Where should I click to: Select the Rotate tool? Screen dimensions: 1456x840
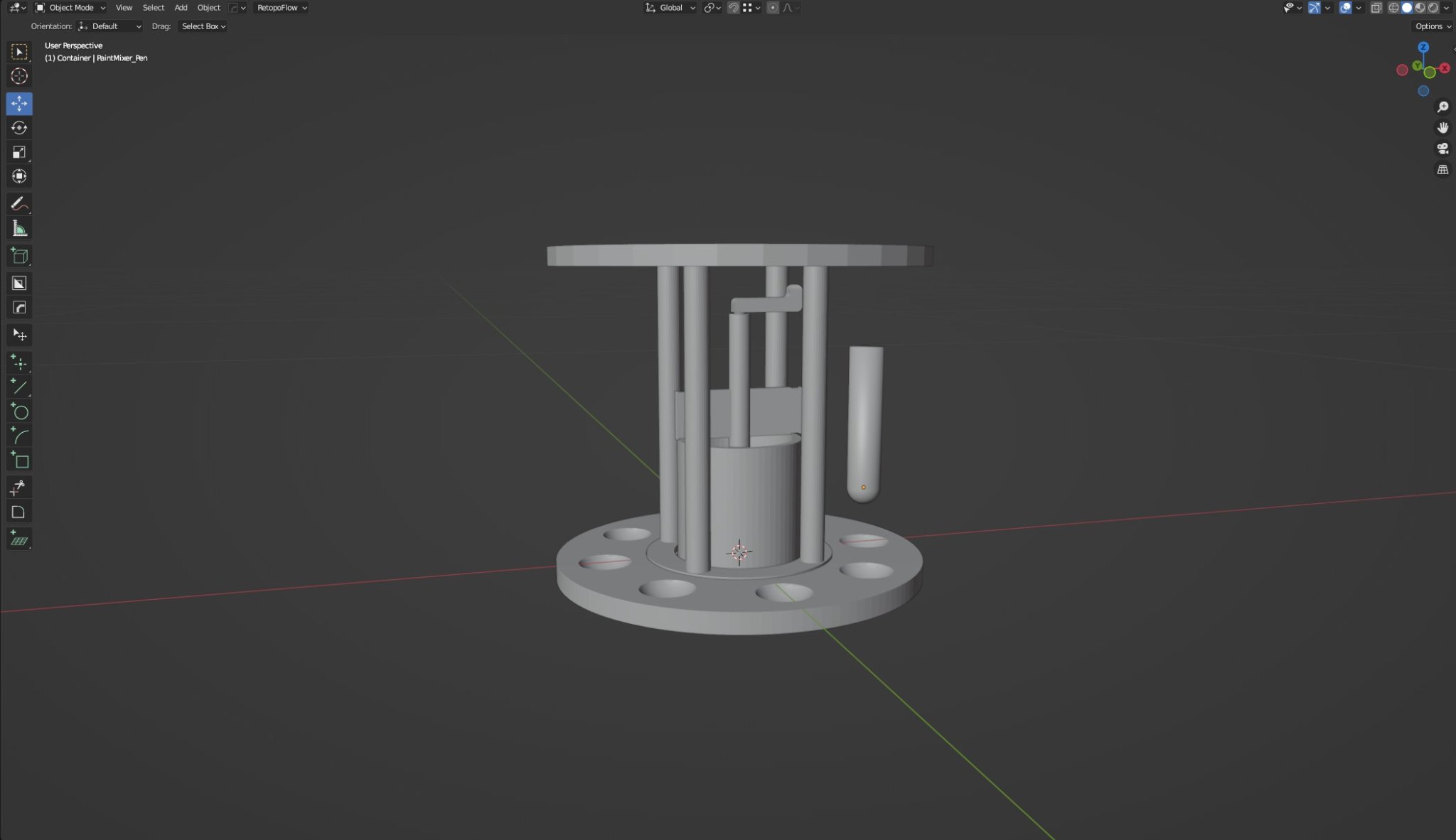coord(19,128)
